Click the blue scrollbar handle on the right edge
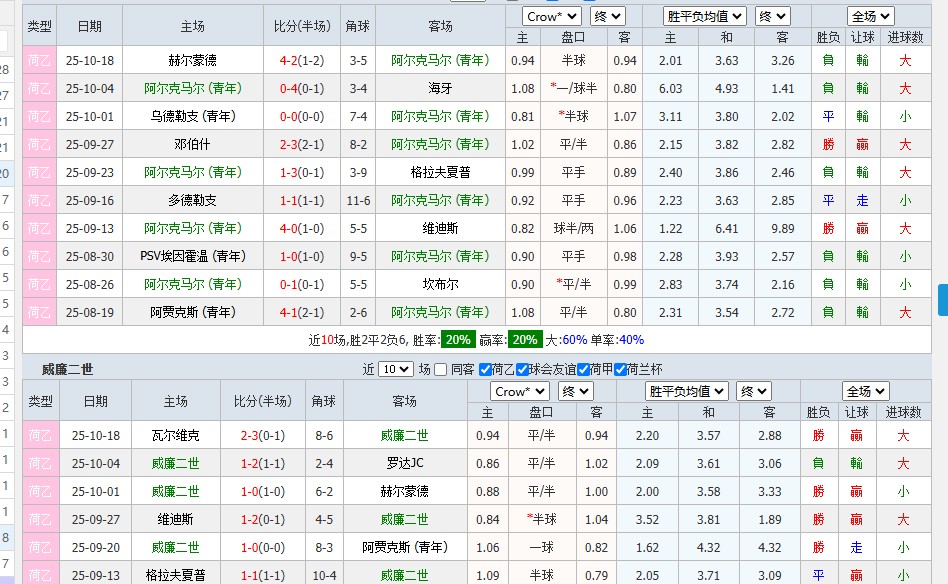The height and width of the screenshot is (584, 948). [x=942, y=300]
